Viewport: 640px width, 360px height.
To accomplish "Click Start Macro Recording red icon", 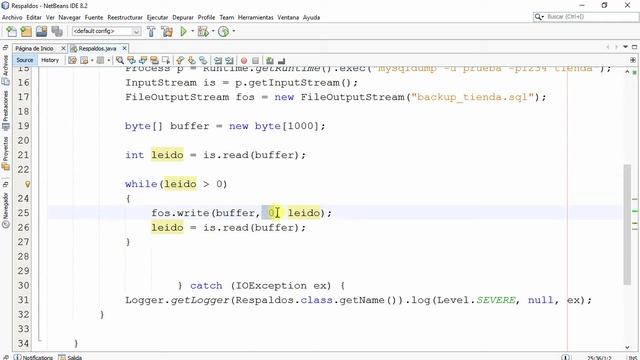I will [x=244, y=60].
